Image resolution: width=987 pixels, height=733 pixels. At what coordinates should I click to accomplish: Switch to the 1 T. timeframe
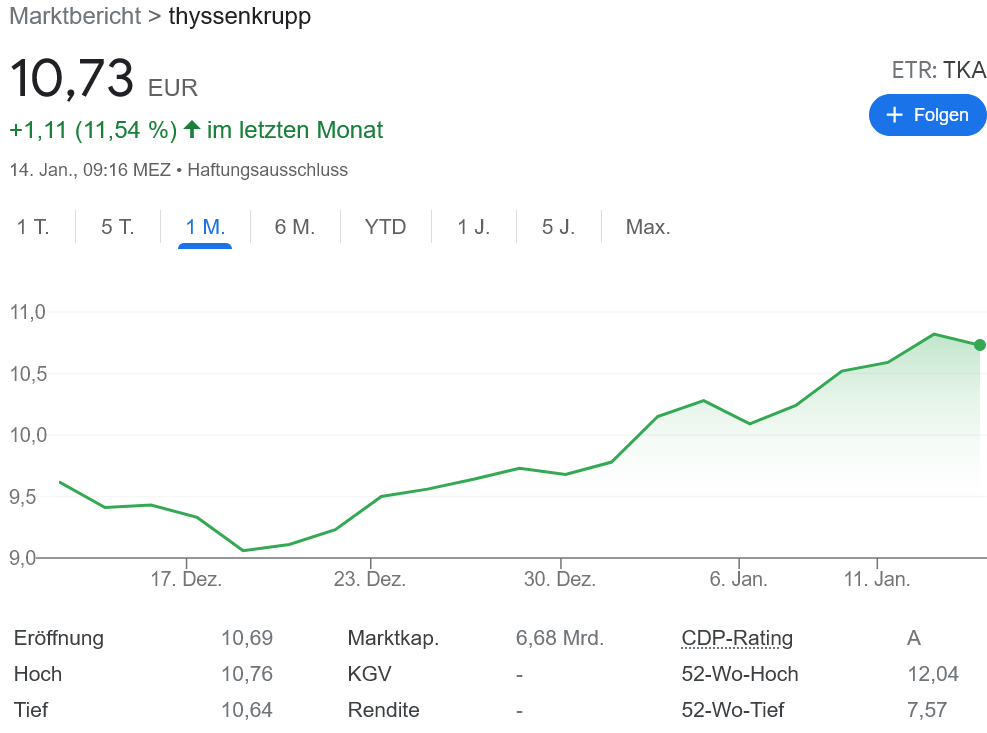pos(33,227)
